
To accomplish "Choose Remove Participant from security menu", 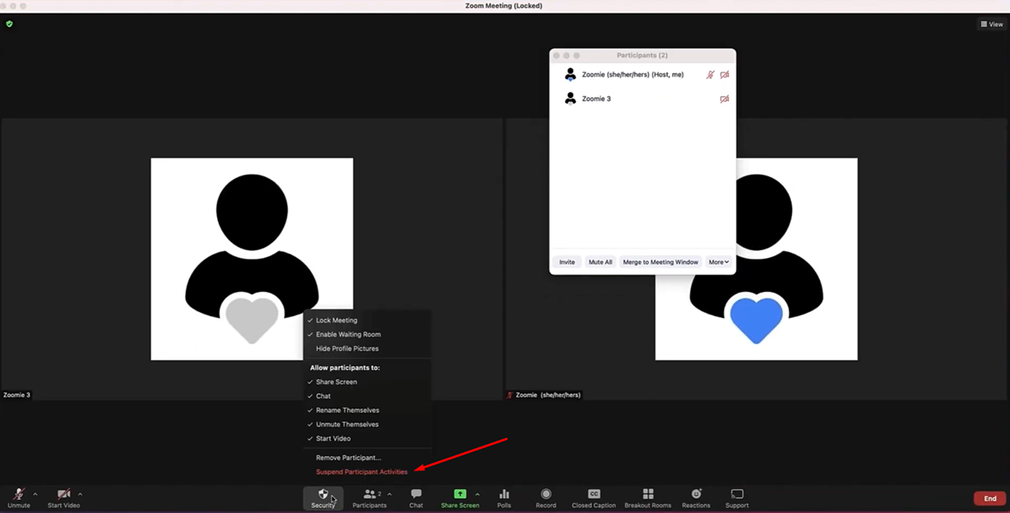I will tap(348, 458).
